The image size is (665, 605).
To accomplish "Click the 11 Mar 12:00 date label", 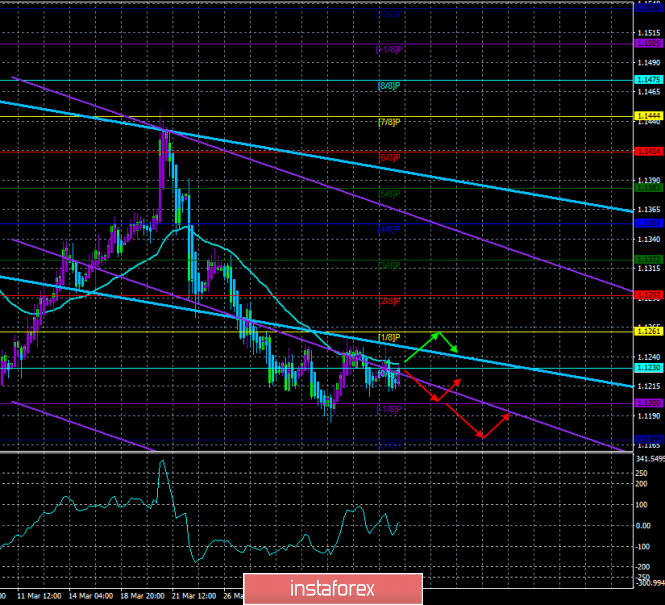I will 39,596.
